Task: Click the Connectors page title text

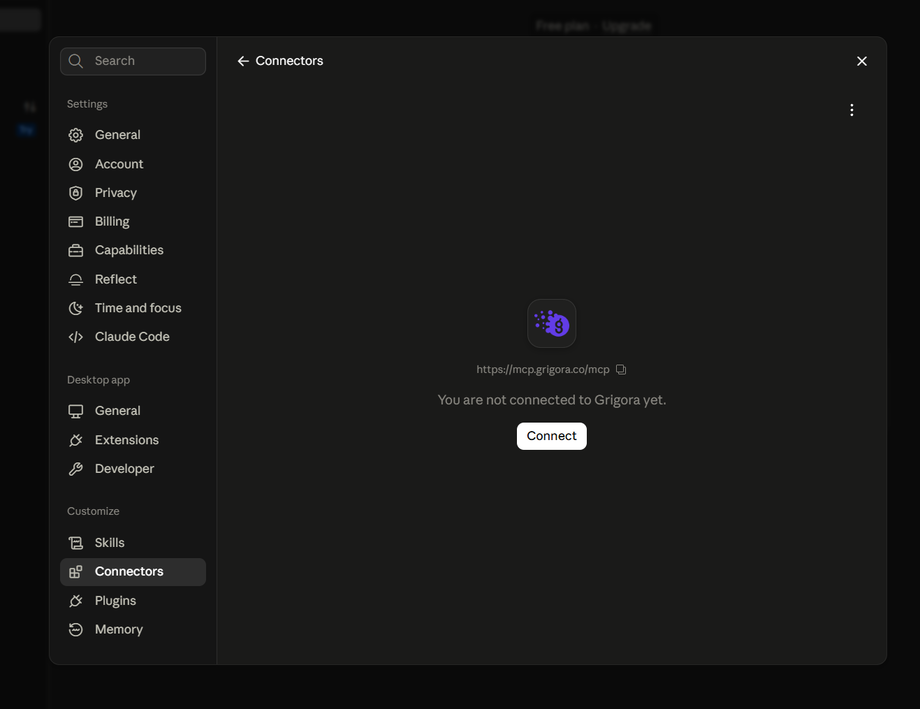Action: (289, 61)
